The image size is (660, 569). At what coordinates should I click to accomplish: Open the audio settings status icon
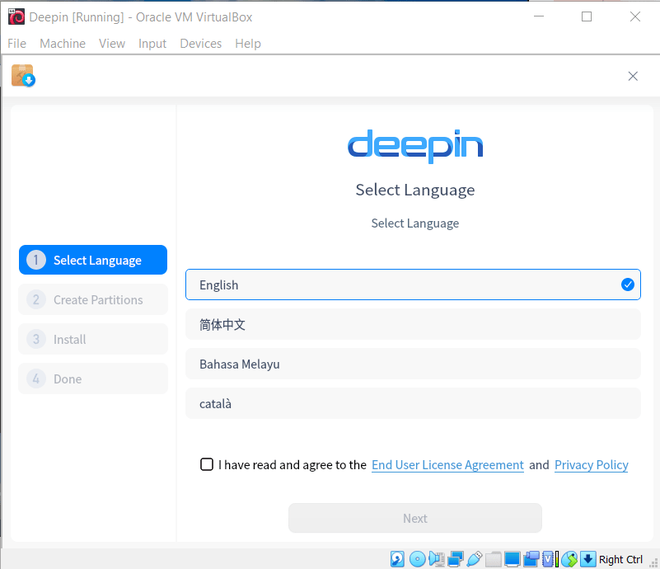coord(436,559)
